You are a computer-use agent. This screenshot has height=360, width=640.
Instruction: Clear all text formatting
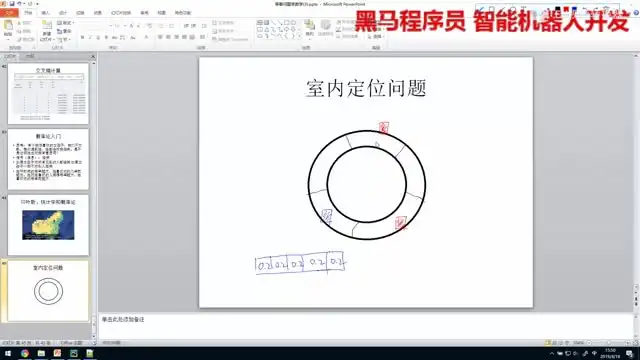point(149,26)
